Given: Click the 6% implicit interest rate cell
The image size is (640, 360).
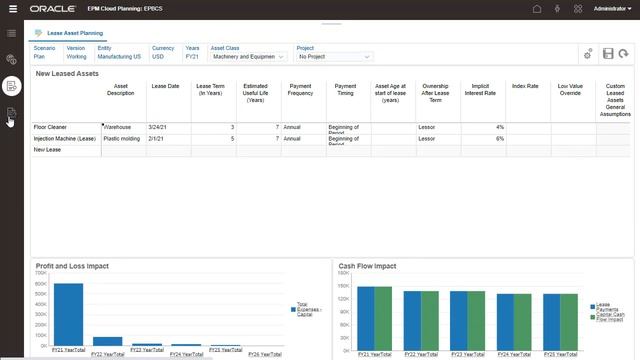Looking at the screenshot, I should (x=483, y=139).
